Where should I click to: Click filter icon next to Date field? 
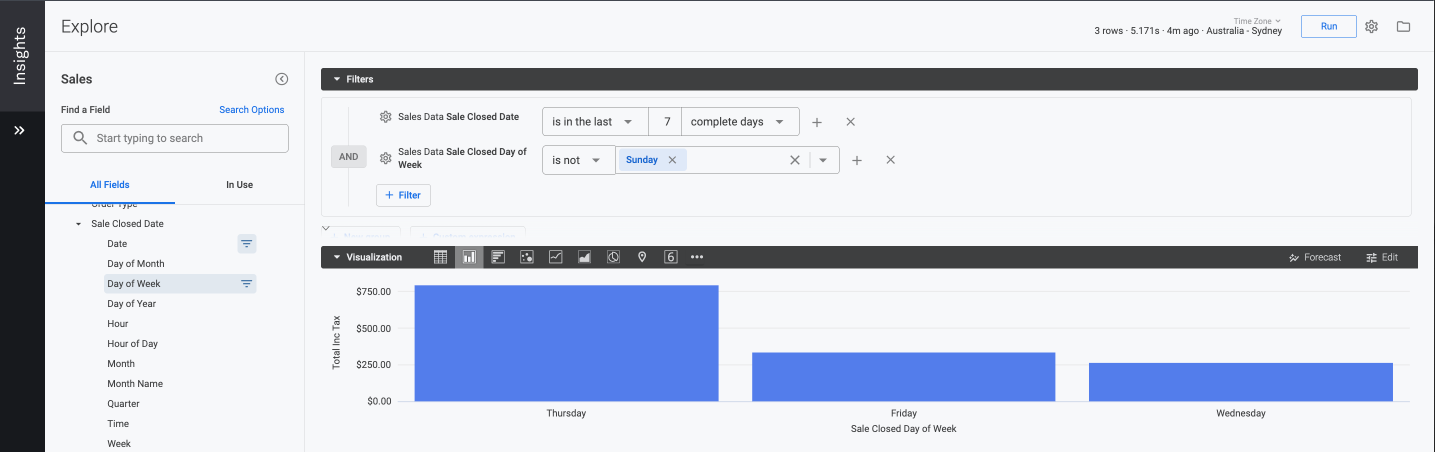tap(247, 243)
